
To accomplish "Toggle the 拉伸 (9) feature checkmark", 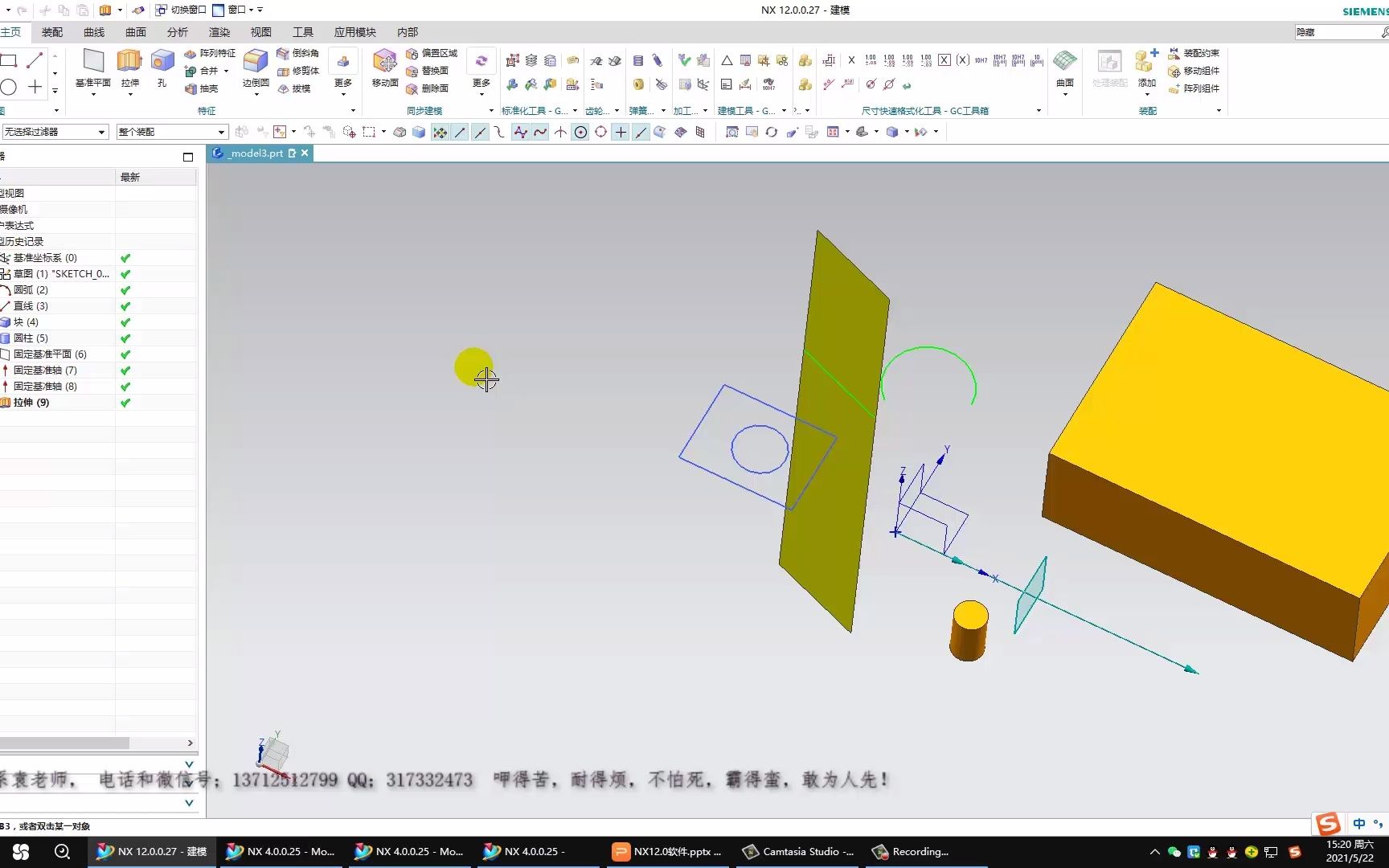I will [125, 402].
